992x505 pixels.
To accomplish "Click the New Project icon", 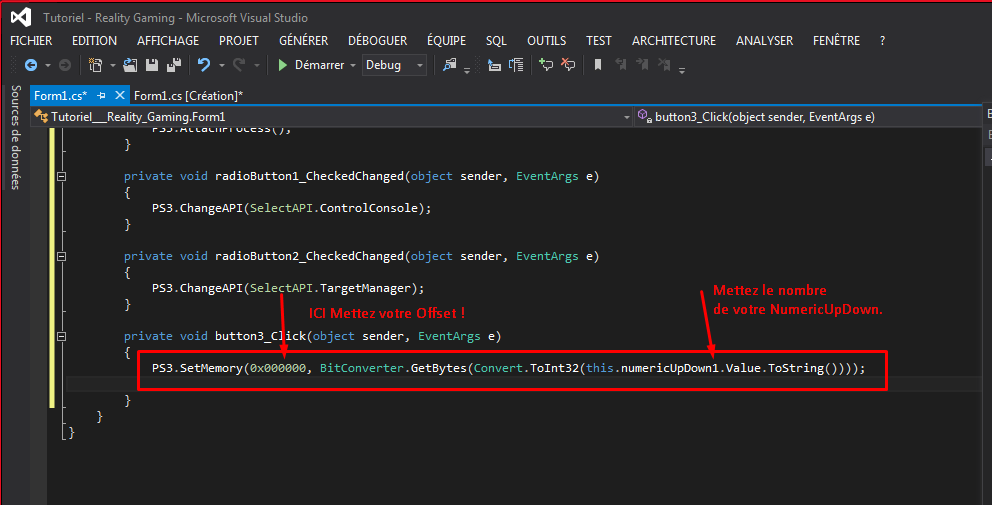I will [x=96, y=65].
